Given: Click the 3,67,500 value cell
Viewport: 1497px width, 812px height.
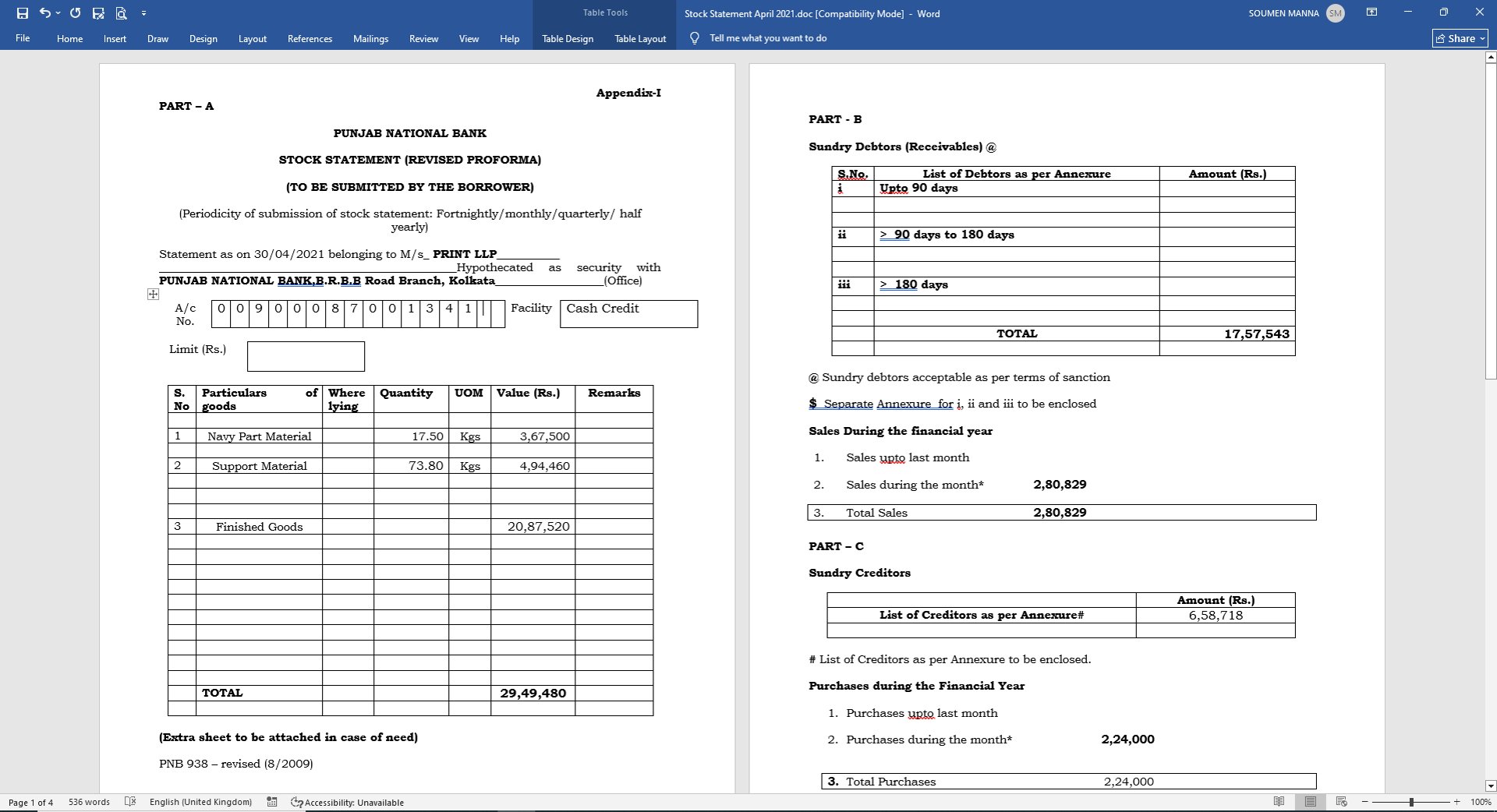Looking at the screenshot, I should point(533,436).
